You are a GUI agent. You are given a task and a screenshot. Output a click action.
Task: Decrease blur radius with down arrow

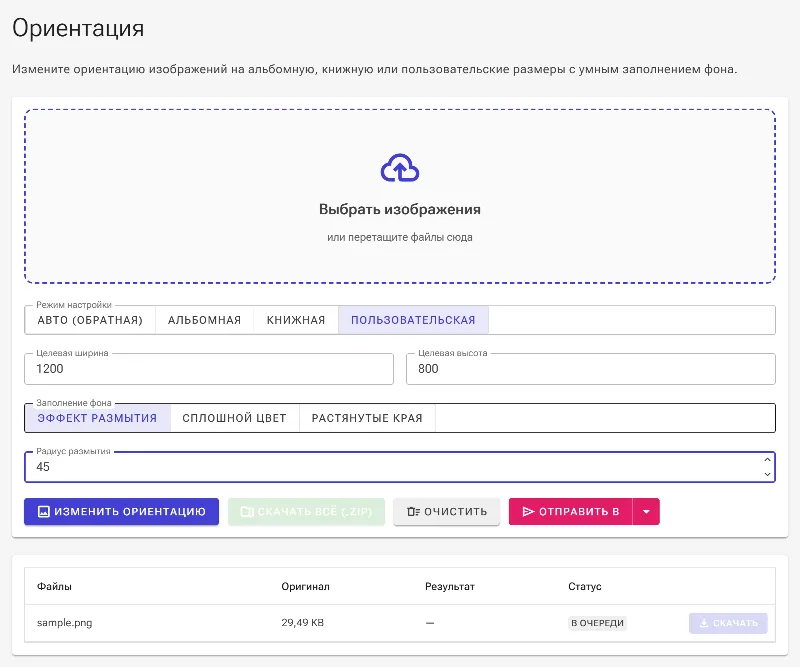(767, 474)
